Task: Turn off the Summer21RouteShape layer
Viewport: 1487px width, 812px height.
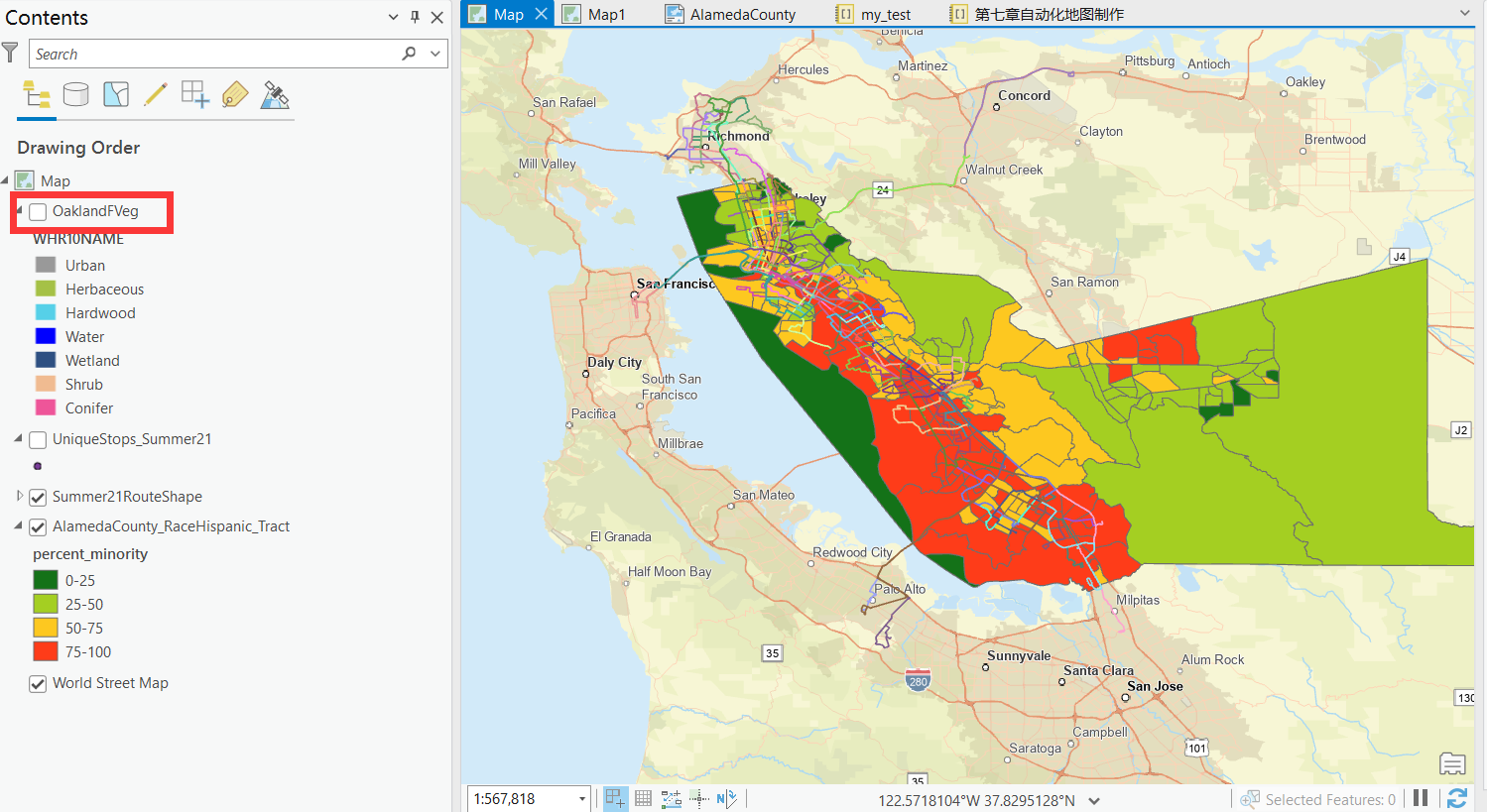Action: click(38, 497)
